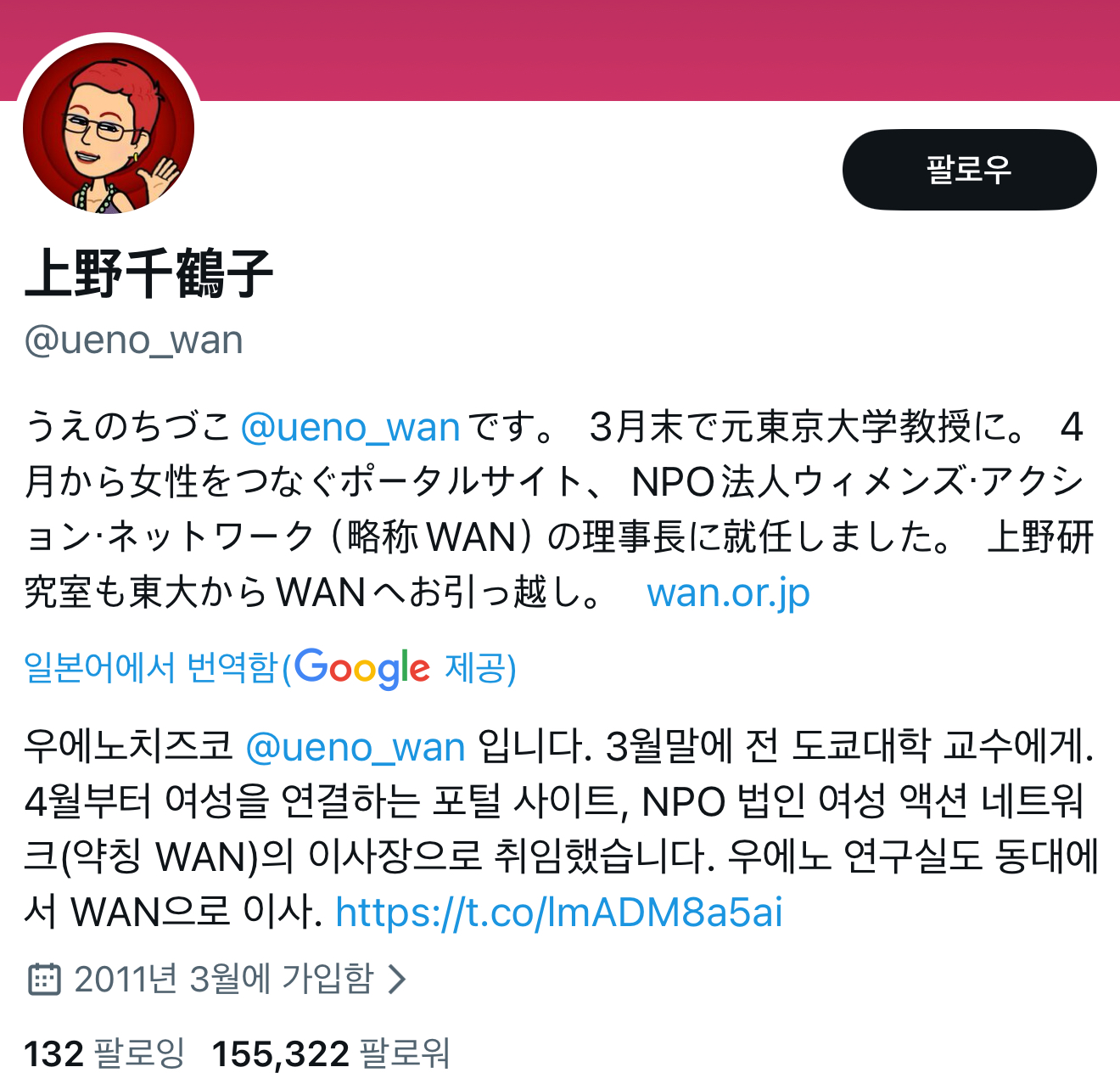The image size is (1120, 1084).
Task: Click the '제공)' text after Google logo
Action: (x=480, y=668)
